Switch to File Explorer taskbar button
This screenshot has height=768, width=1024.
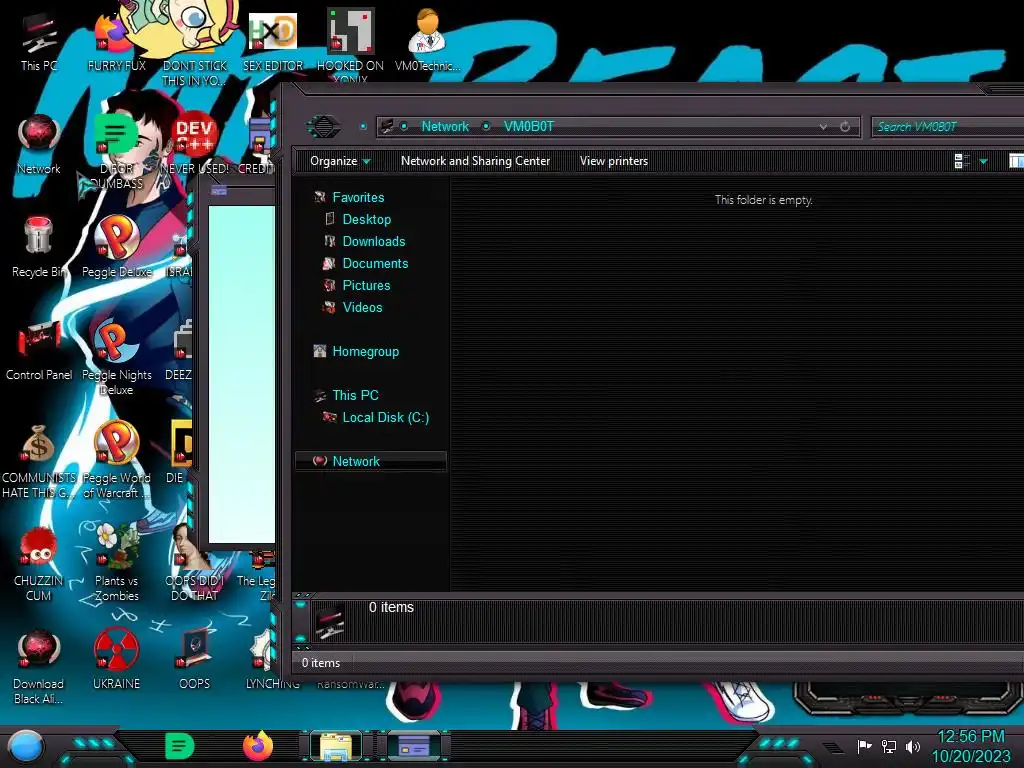[336, 746]
